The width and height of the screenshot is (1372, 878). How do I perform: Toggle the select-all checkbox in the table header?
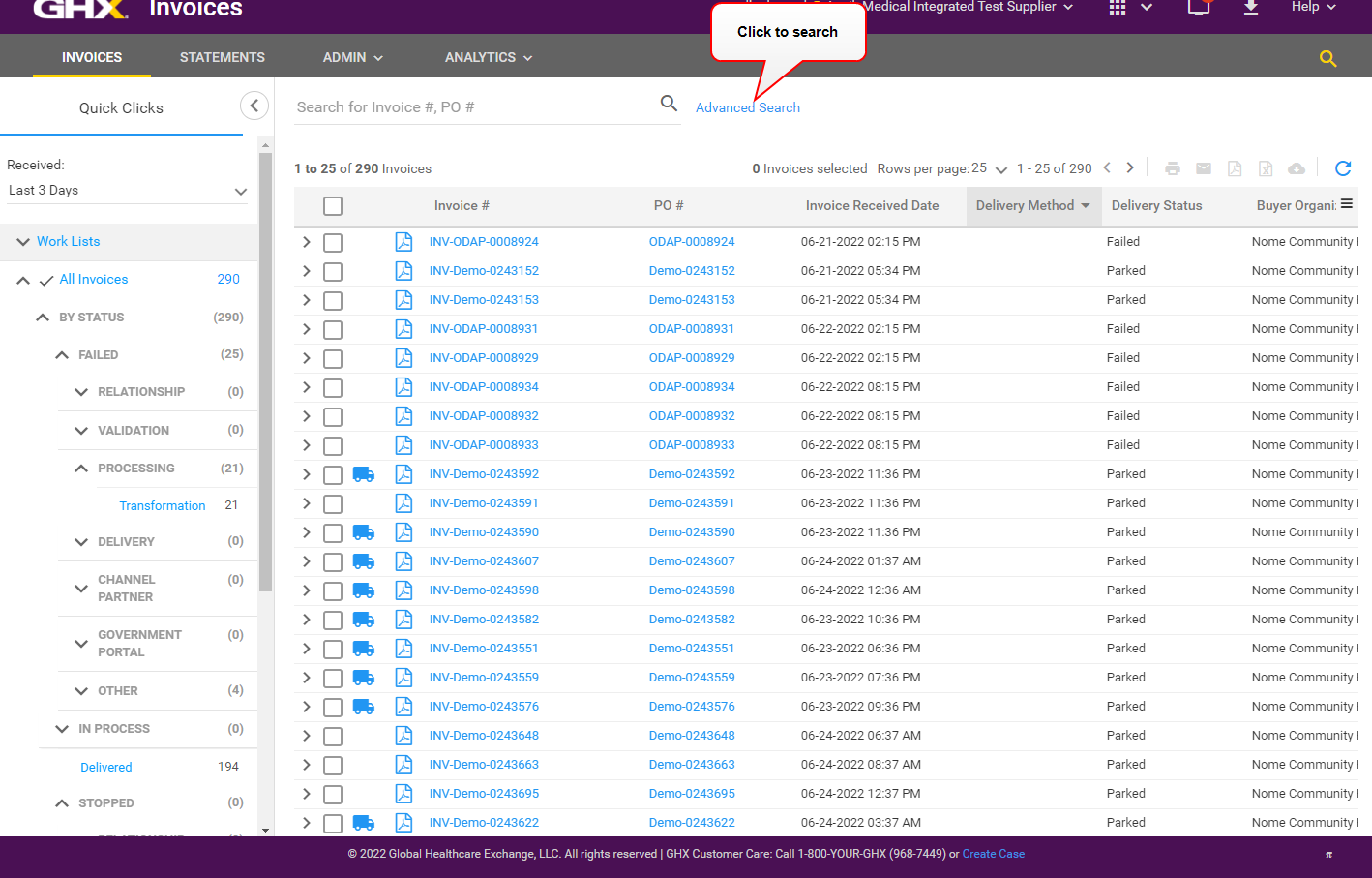(x=333, y=206)
